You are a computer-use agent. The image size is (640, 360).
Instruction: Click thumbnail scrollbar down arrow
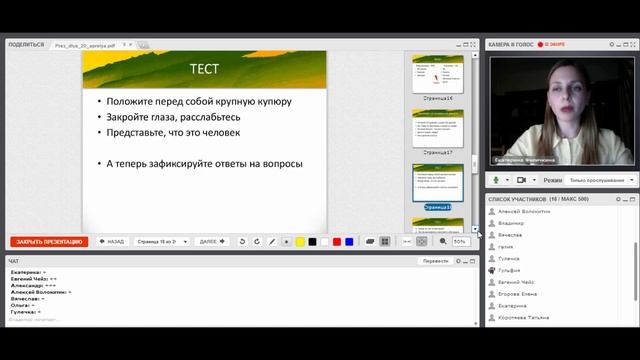[475, 229]
